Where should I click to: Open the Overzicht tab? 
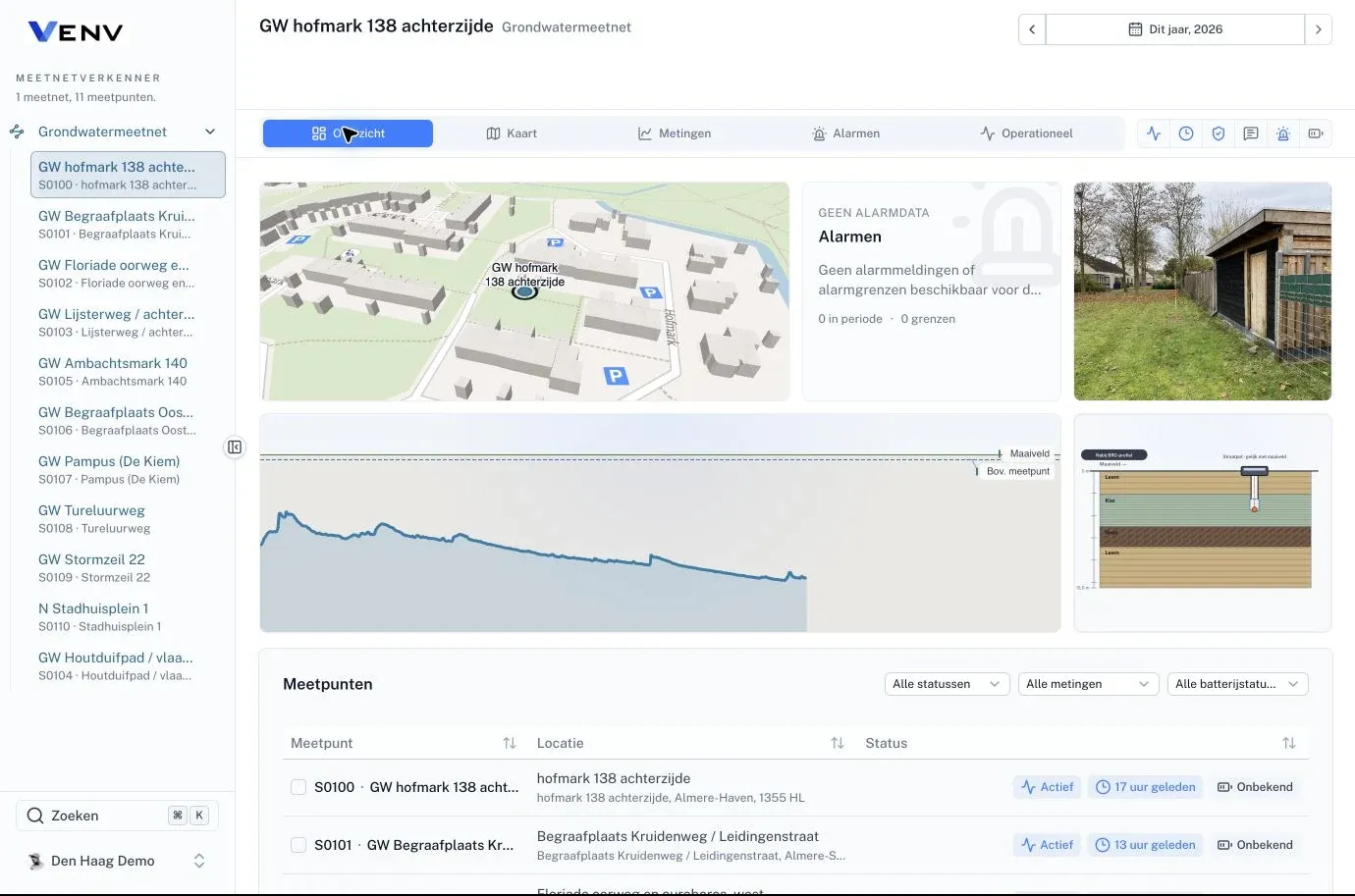coord(348,133)
